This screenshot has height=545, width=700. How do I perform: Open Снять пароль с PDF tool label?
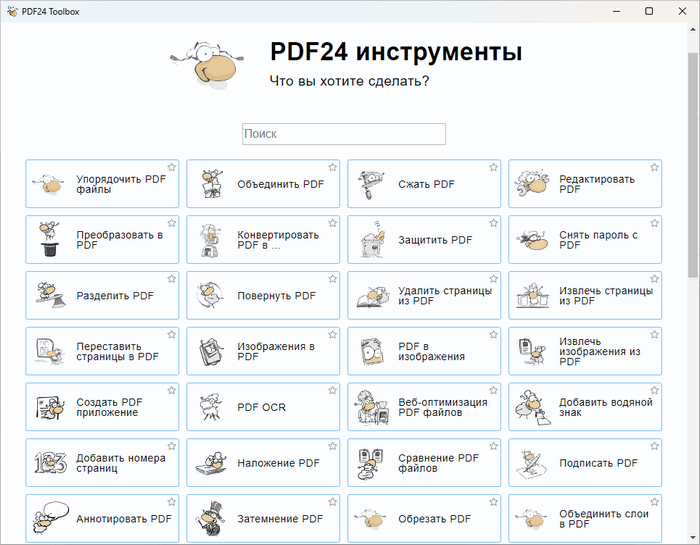pyautogui.click(x=598, y=240)
